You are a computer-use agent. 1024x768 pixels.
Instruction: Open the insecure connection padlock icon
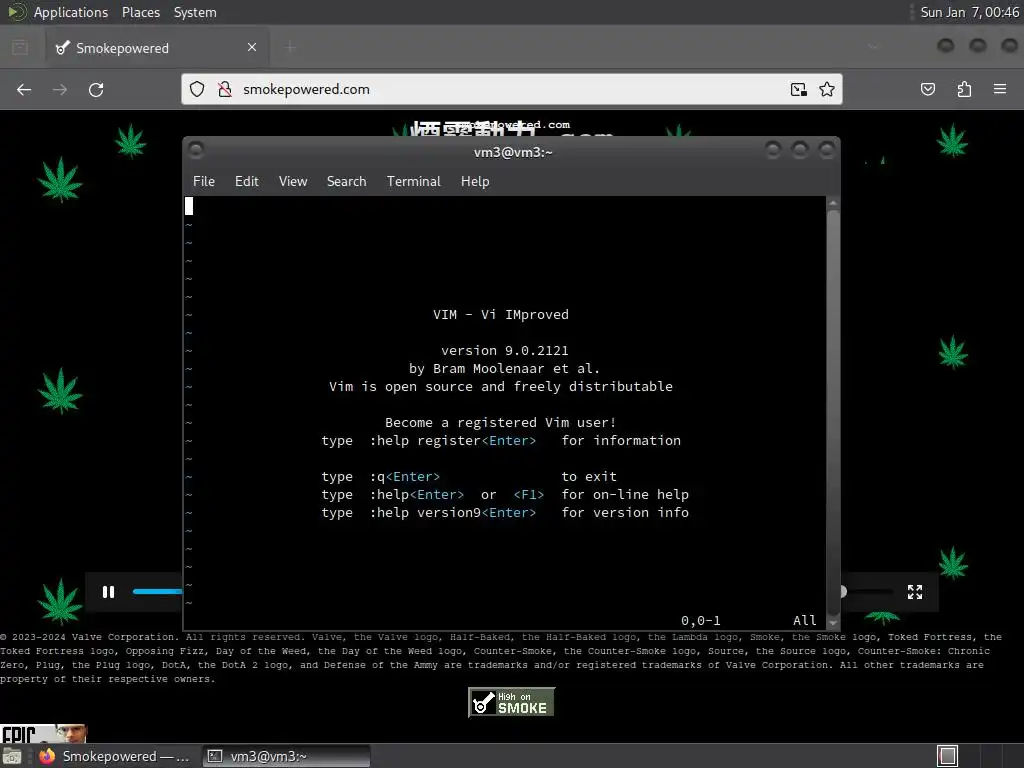coord(225,89)
